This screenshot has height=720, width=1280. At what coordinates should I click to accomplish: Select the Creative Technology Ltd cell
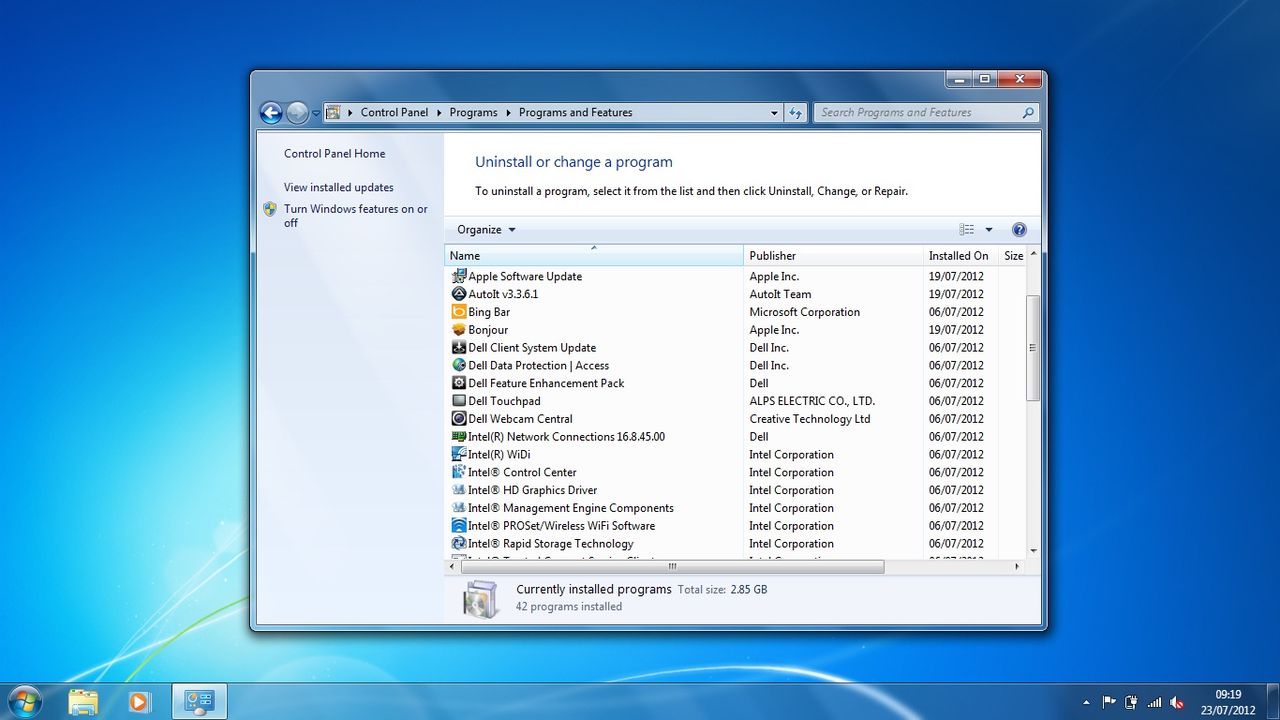click(x=810, y=419)
